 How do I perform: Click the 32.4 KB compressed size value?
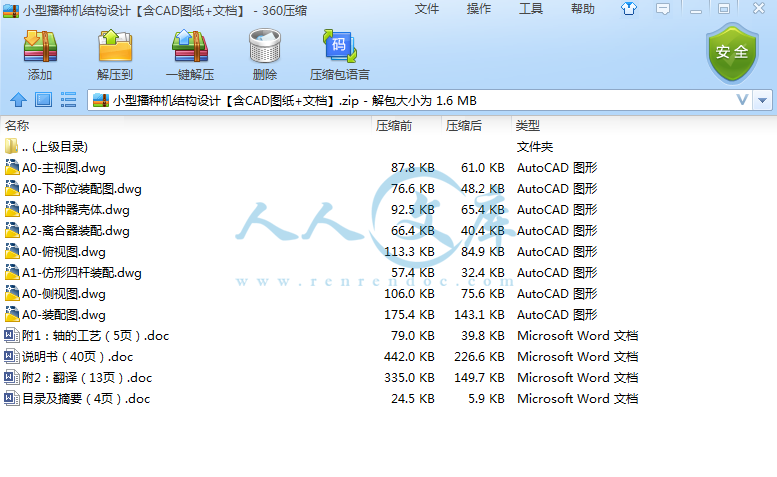(483, 272)
